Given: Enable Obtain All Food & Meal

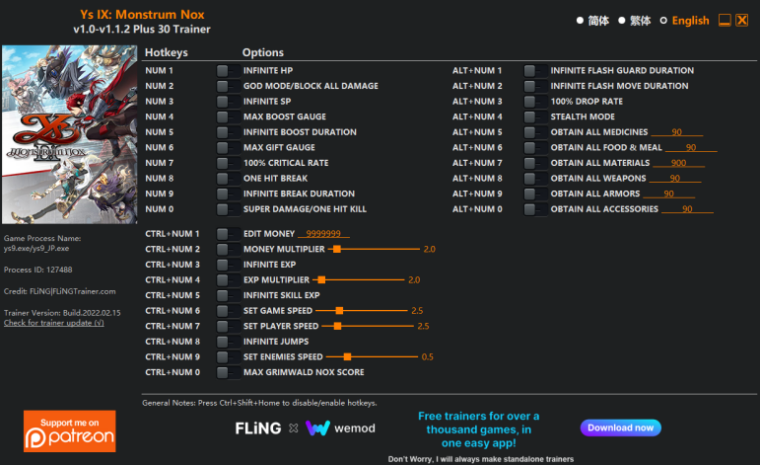Looking at the screenshot, I should (x=535, y=148).
